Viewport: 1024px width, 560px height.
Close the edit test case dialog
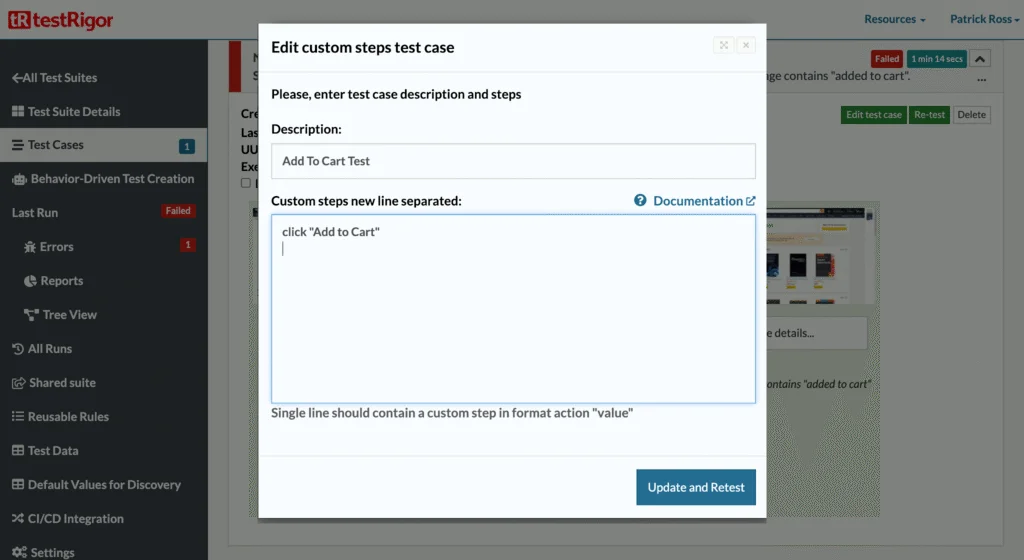click(746, 45)
